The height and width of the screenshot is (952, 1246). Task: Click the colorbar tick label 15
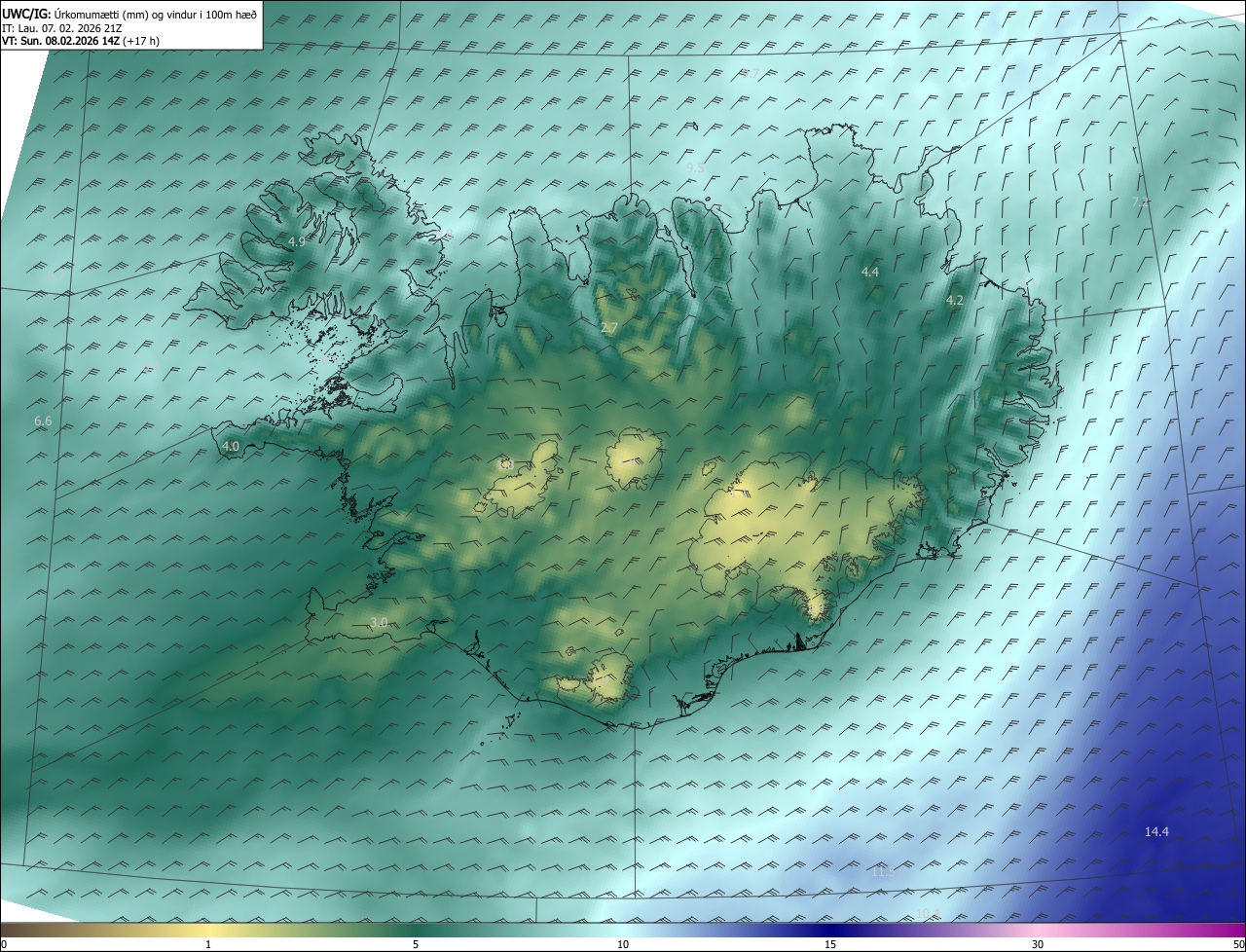tap(830, 944)
